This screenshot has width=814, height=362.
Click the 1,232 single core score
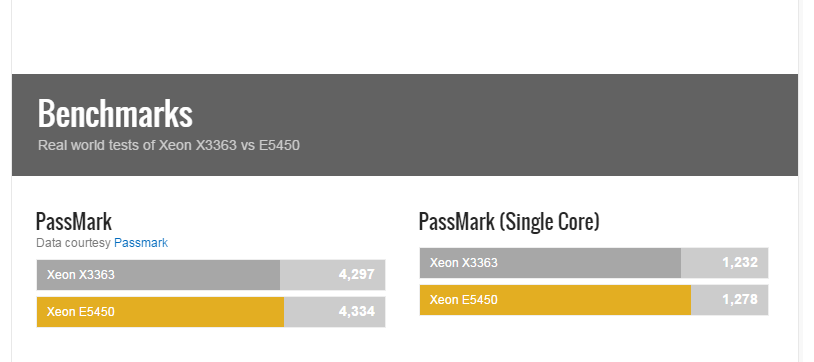tap(740, 262)
